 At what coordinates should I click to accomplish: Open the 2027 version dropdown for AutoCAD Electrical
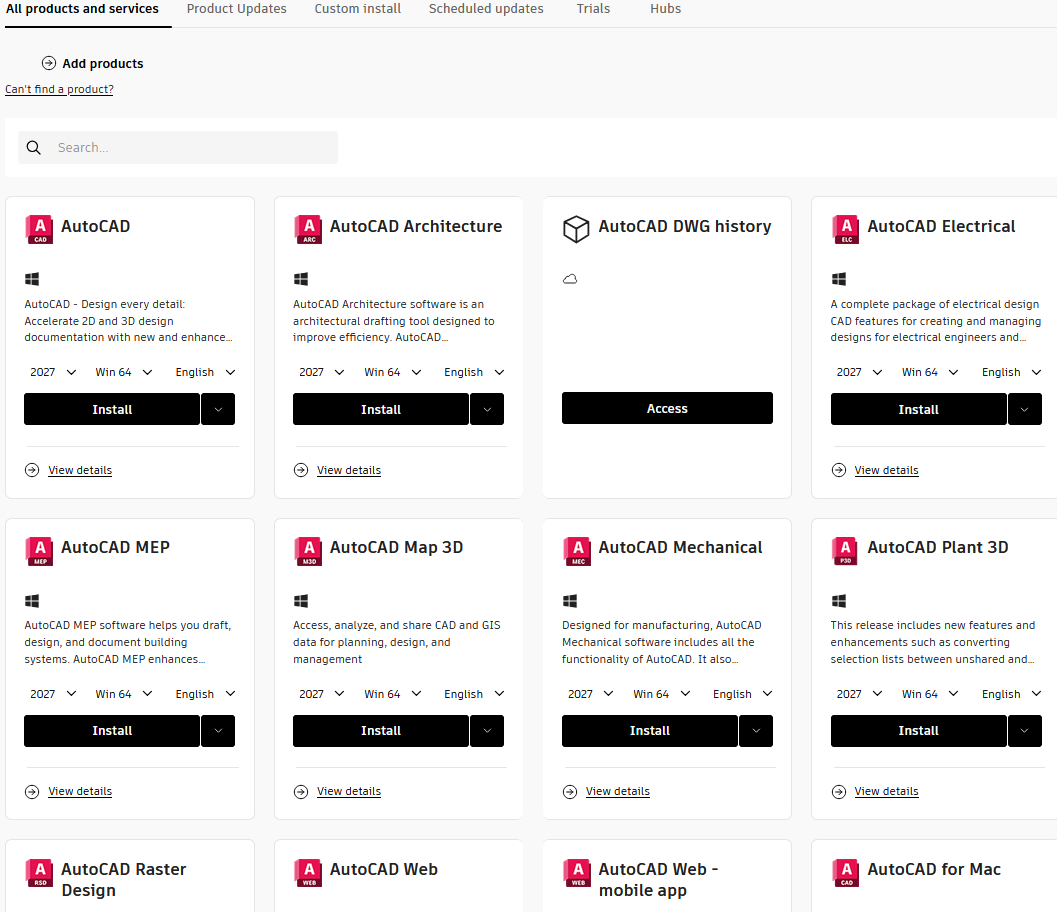(859, 372)
